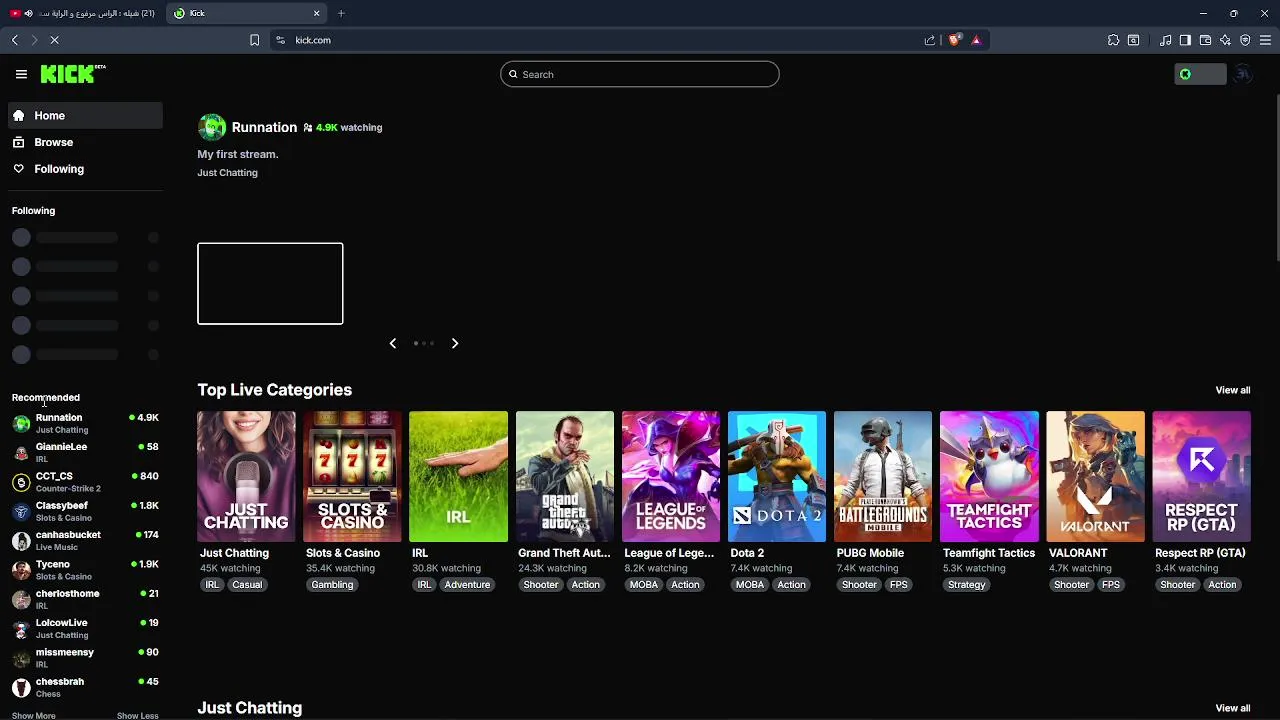
Task: Open League of Legends category thumbnail
Action: click(671, 476)
